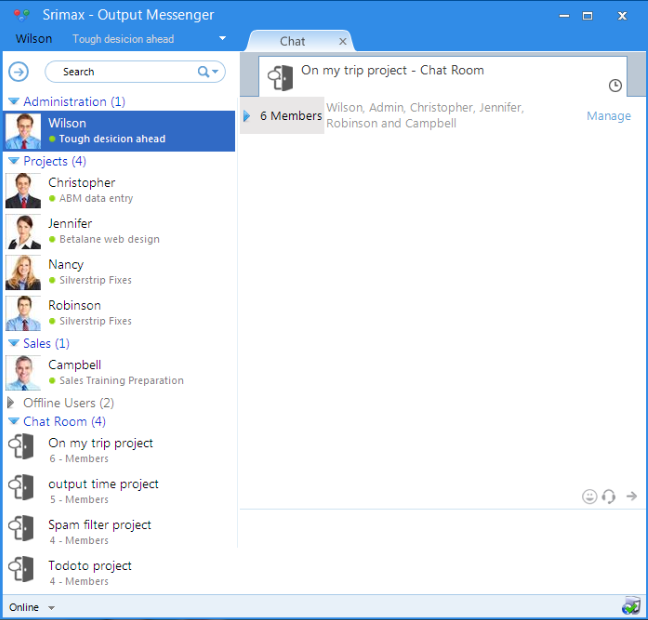Collapse the Administration group
Viewport: 648px width, 620px height.
coord(13,102)
